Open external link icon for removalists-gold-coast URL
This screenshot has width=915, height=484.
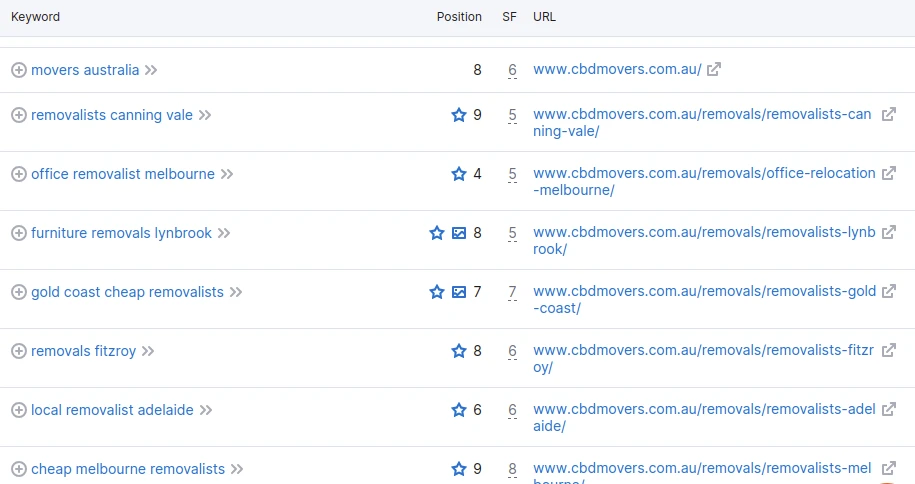tap(889, 291)
